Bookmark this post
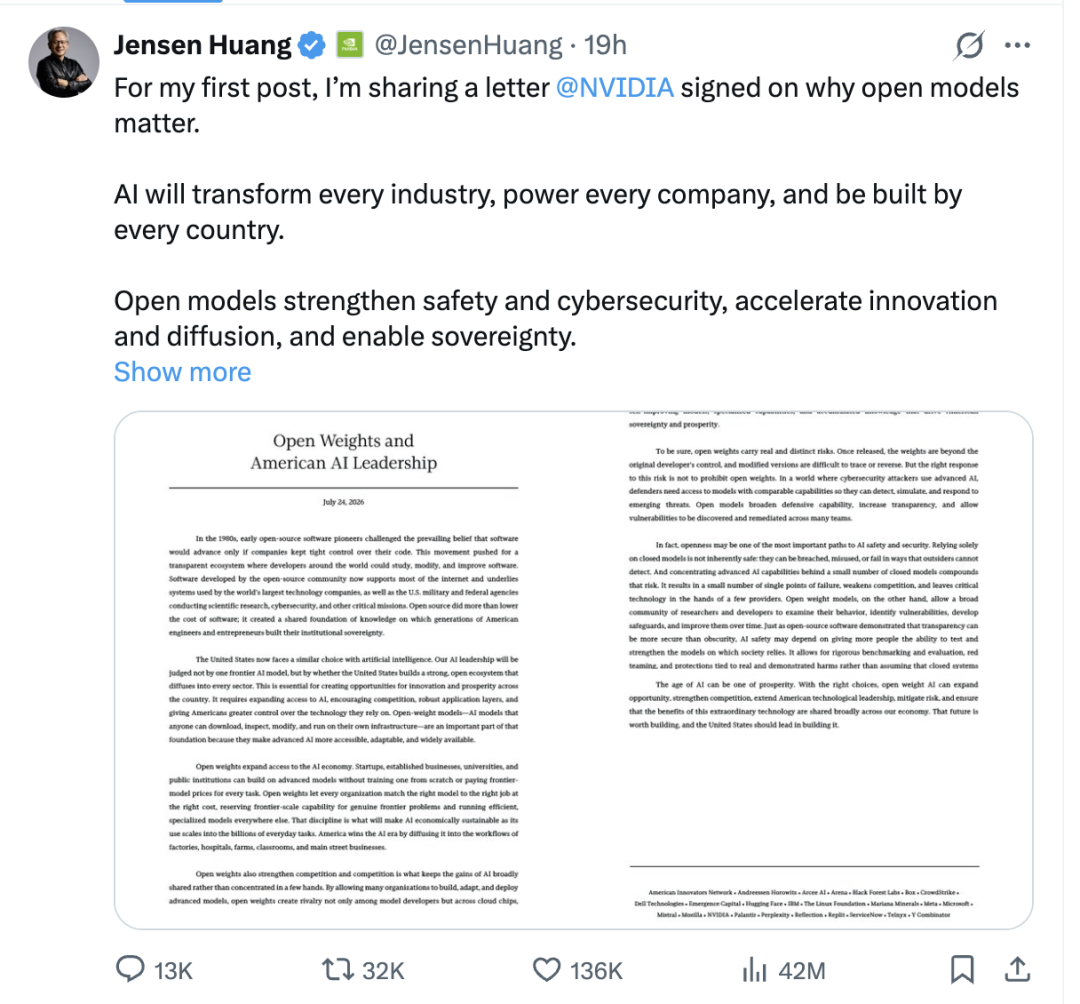Viewport: 1080px width, 1004px height. pyautogui.click(x=962, y=969)
